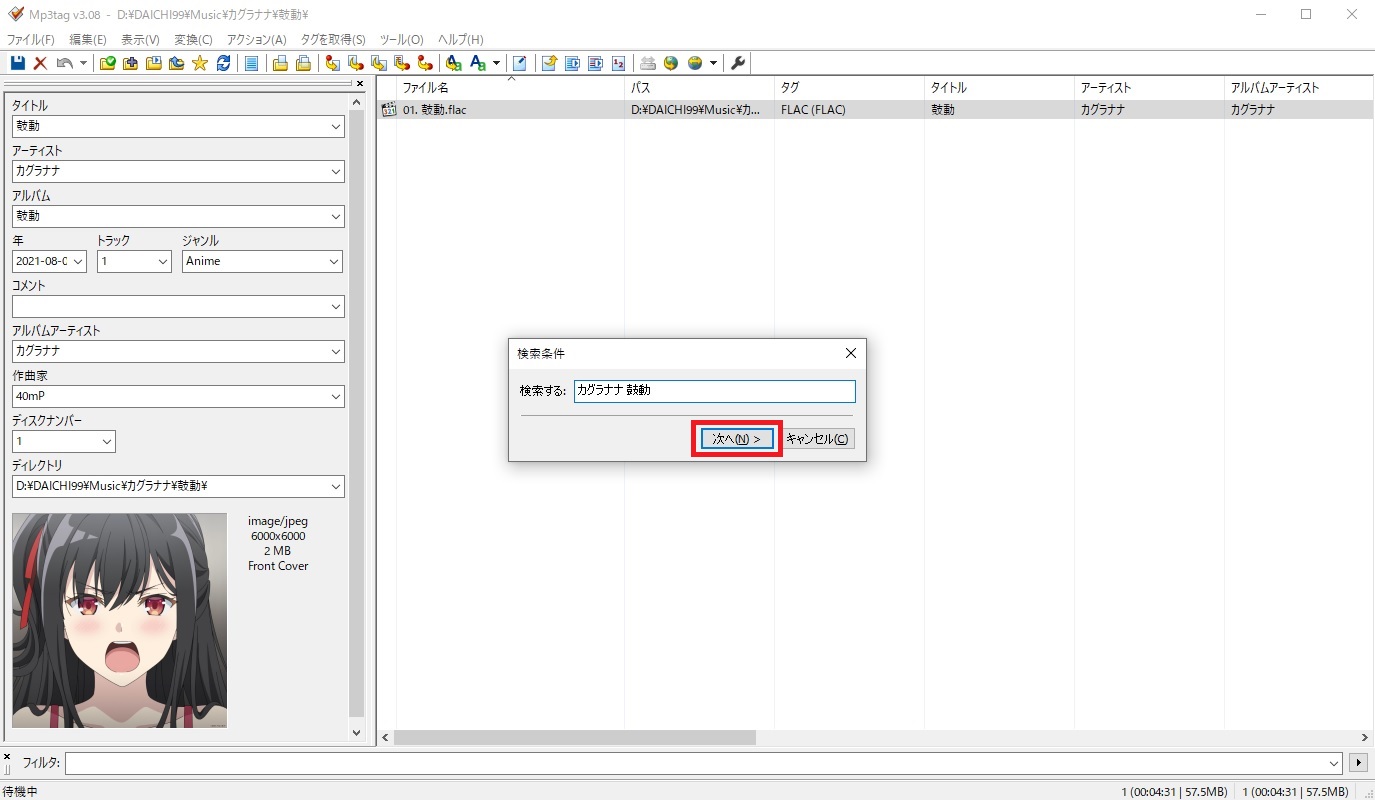Click the 検索する text input field
Screen dimensions: 1375x800
click(714, 390)
